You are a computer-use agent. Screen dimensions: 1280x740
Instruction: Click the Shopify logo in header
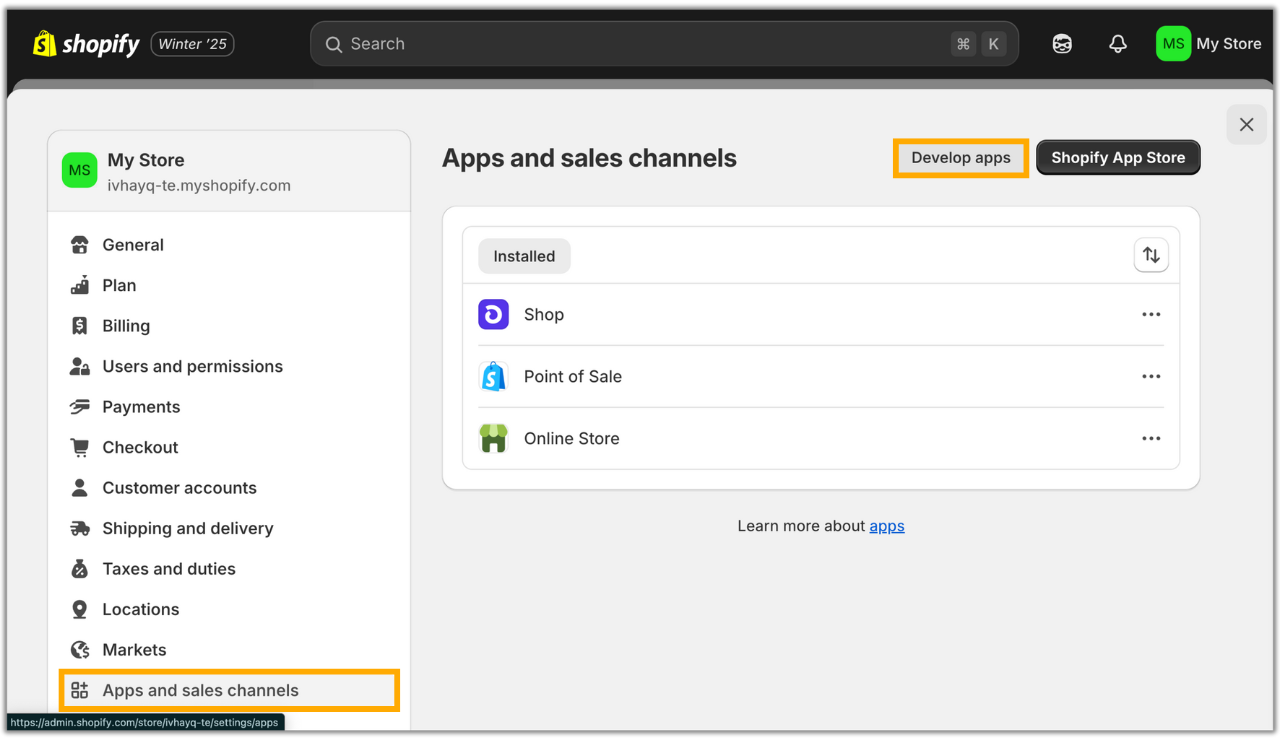pyautogui.click(x=86, y=44)
